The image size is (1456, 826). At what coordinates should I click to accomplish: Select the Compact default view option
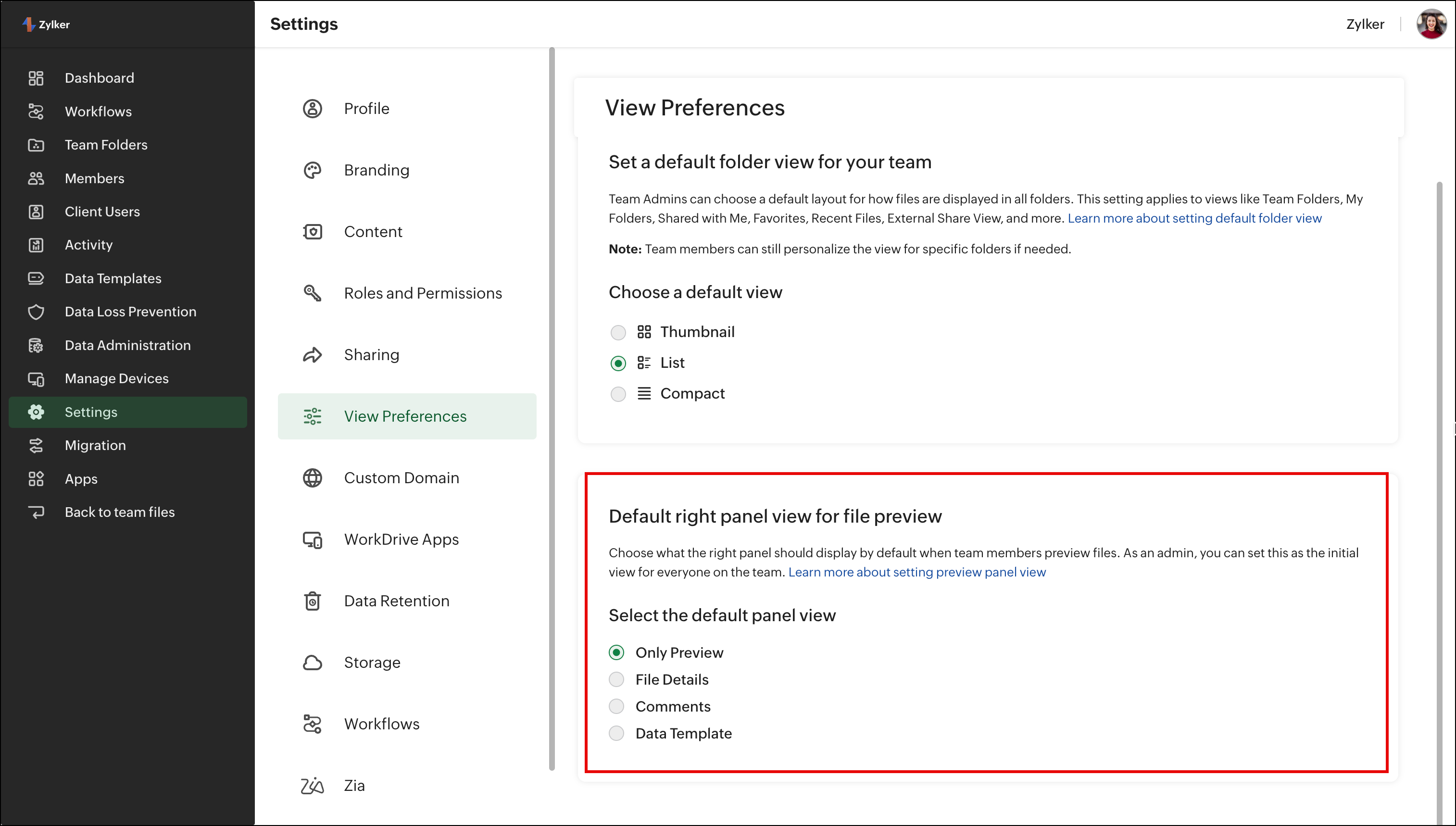tap(618, 394)
